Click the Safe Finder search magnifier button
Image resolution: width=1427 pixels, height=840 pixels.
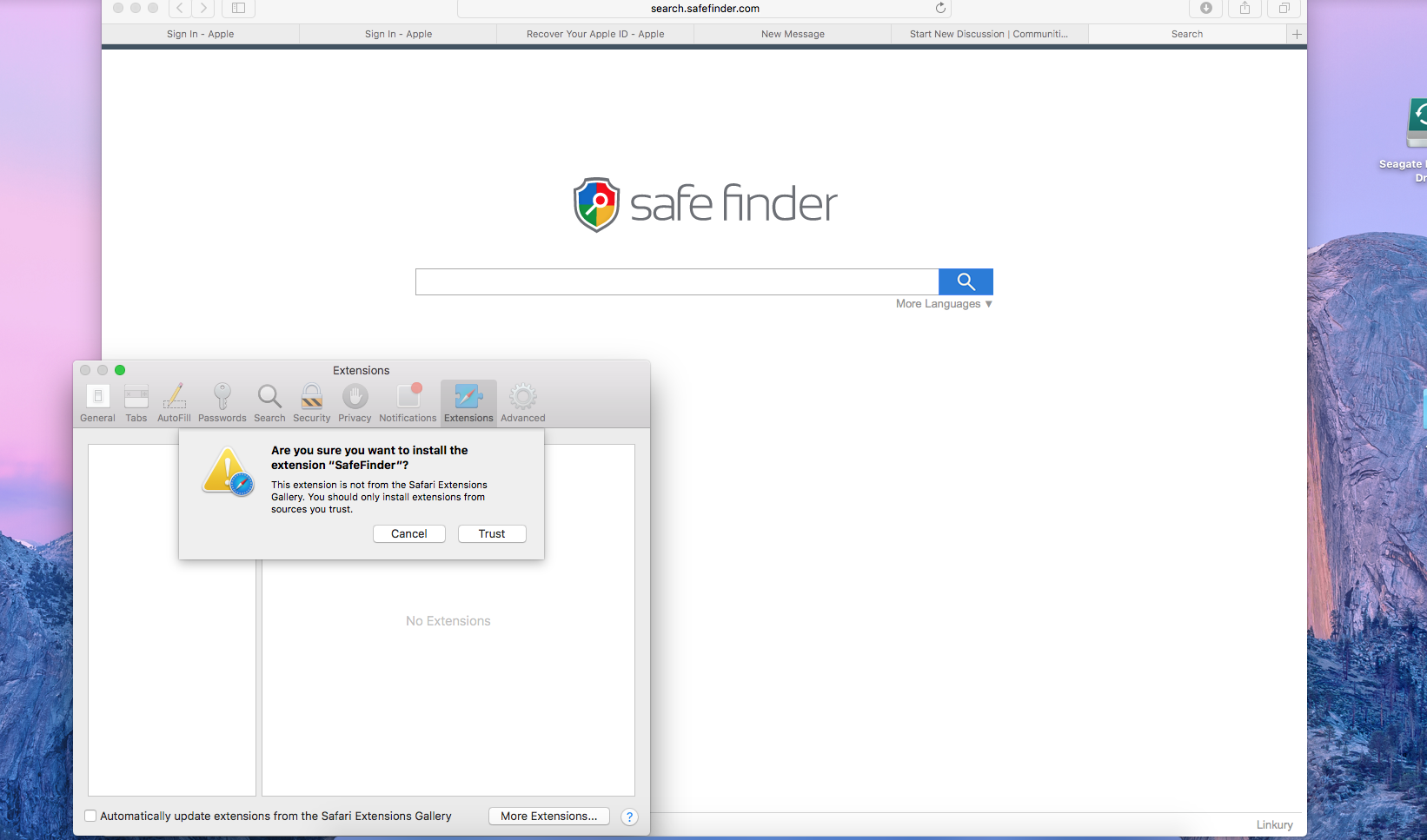tap(966, 281)
